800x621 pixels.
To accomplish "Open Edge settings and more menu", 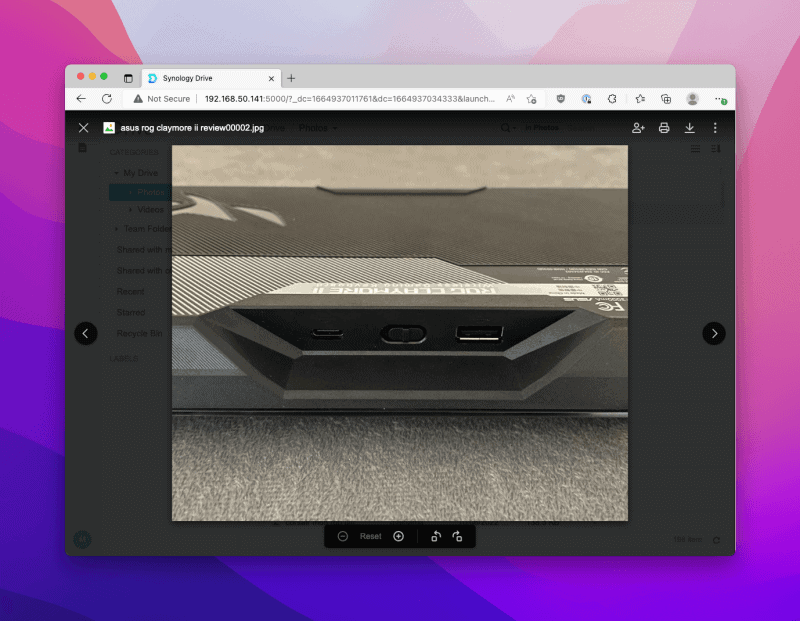I will click(719, 99).
